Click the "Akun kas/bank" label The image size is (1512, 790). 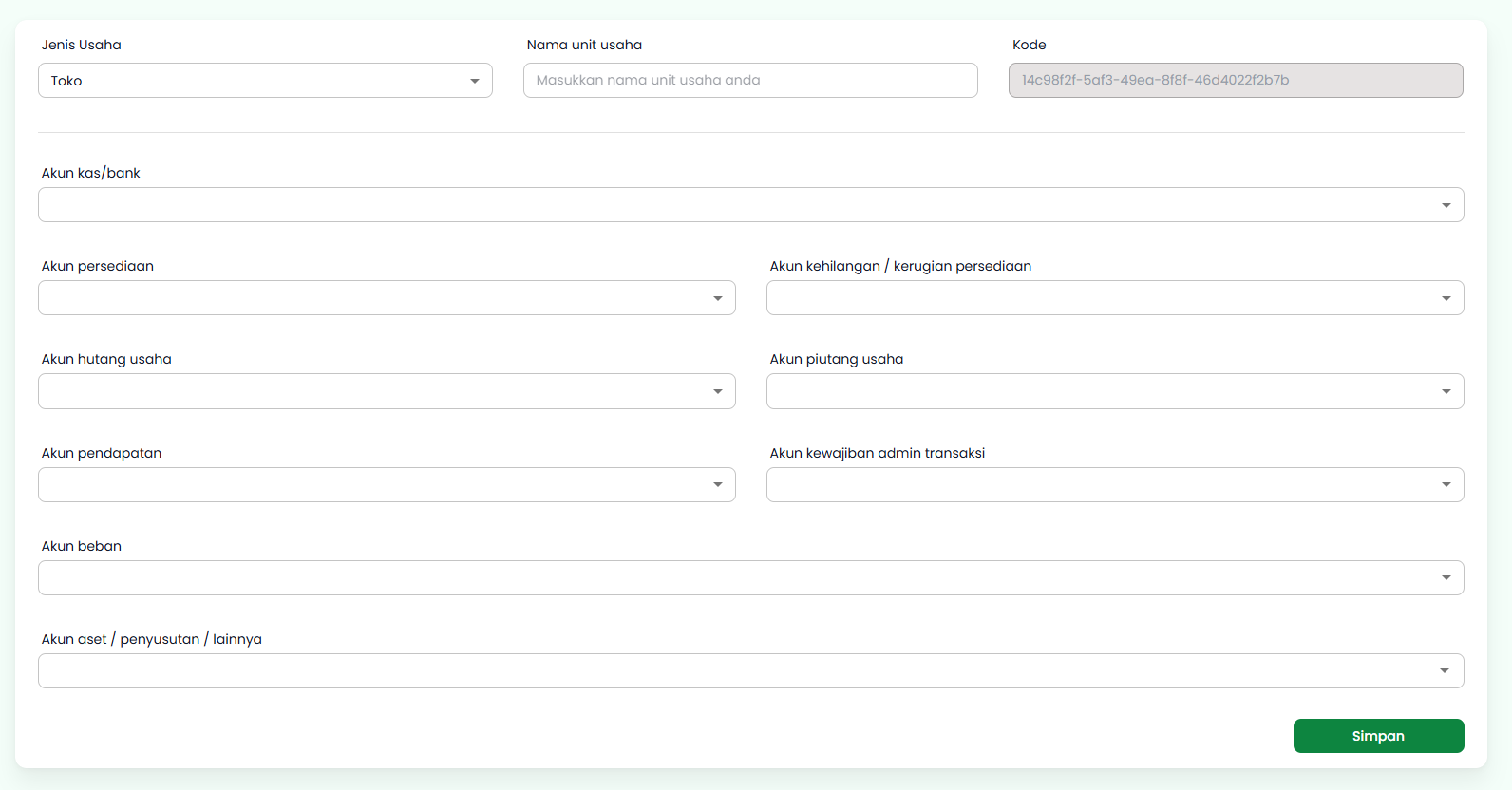91,173
